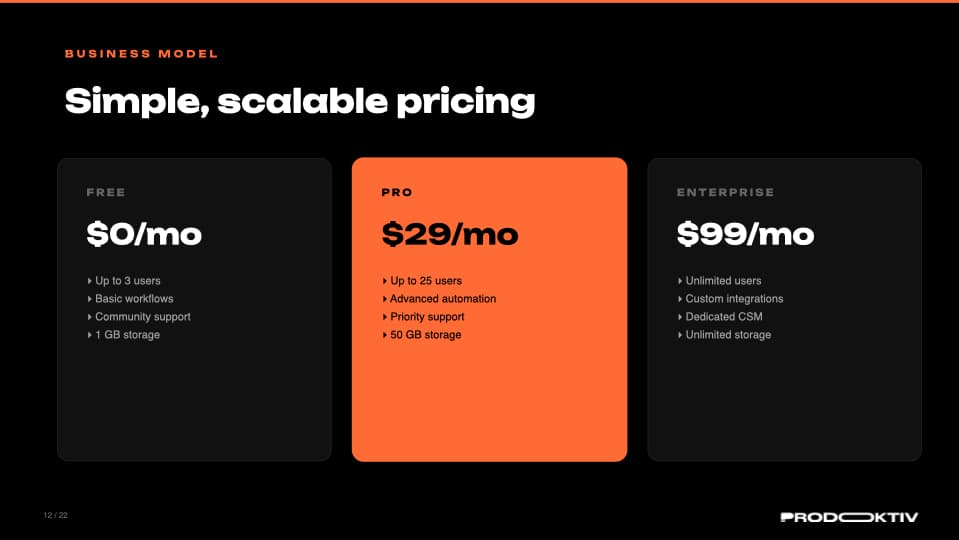Click the ENTERPRISE plan label
The height and width of the screenshot is (540, 959).
tap(725, 192)
